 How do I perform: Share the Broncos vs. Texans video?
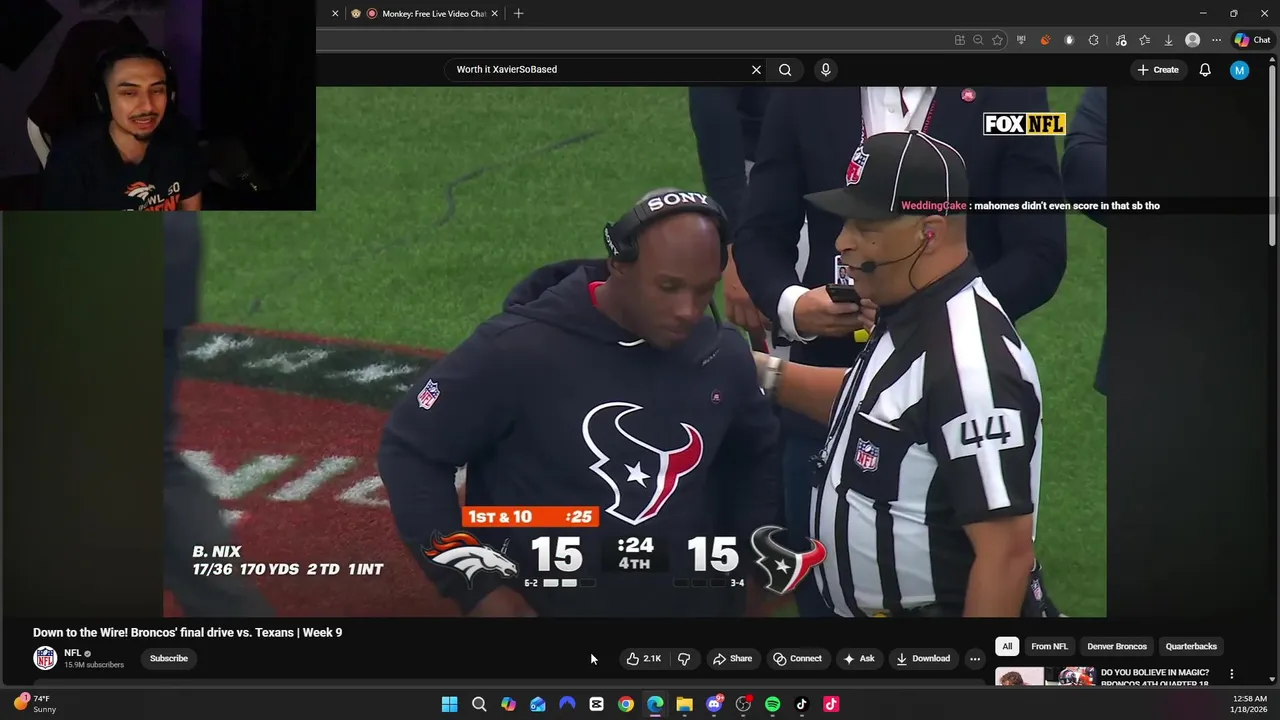pos(732,658)
